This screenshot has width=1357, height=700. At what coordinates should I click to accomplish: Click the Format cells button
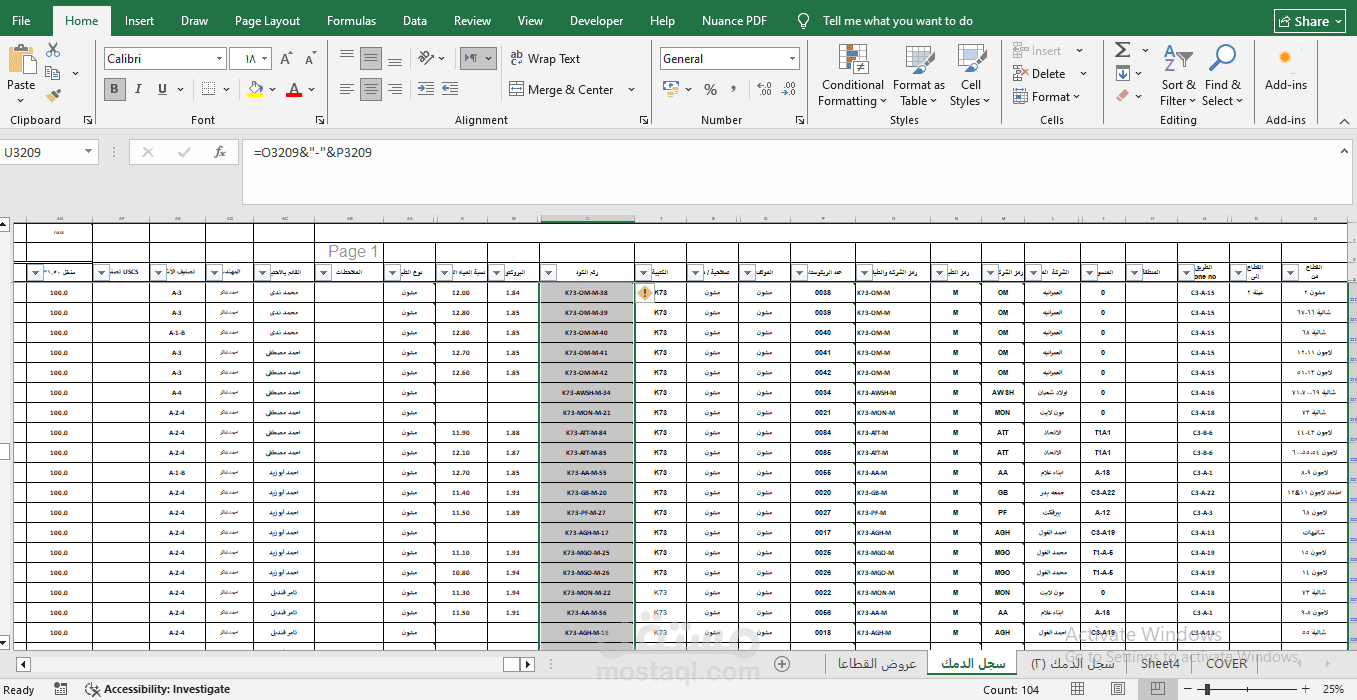1046,97
